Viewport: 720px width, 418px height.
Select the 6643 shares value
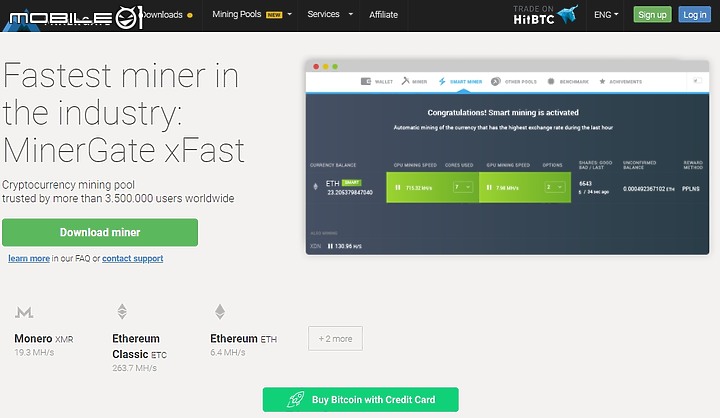click(585, 183)
